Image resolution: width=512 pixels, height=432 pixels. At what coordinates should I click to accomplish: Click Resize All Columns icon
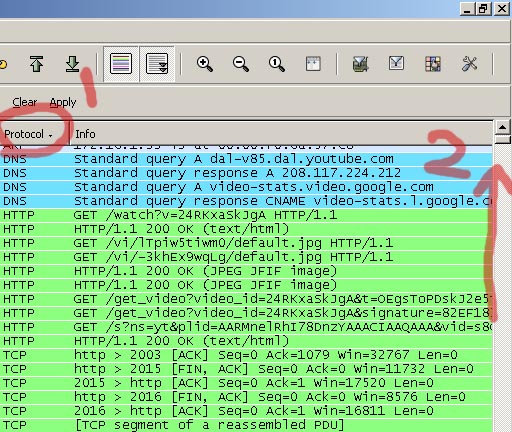pyautogui.click(x=313, y=64)
